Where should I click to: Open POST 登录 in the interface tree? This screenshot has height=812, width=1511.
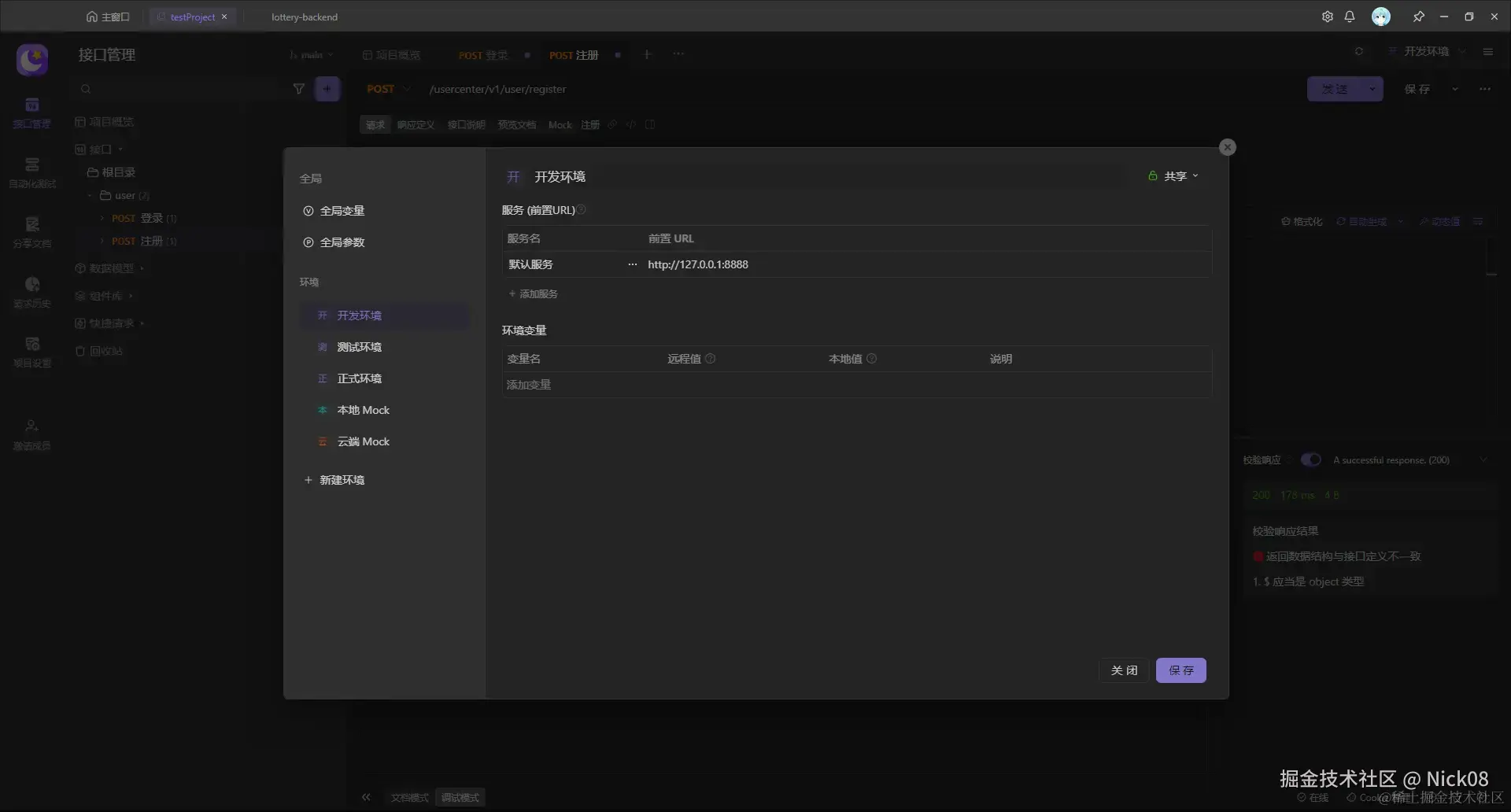144,218
